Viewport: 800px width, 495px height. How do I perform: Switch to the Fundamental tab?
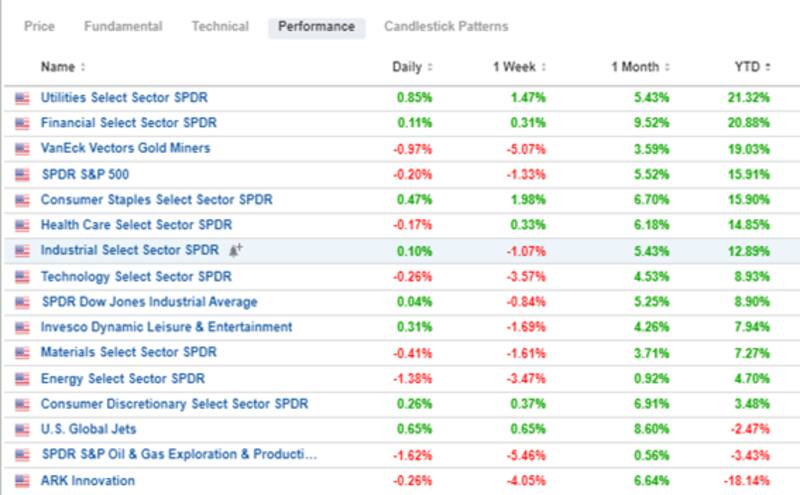click(123, 27)
